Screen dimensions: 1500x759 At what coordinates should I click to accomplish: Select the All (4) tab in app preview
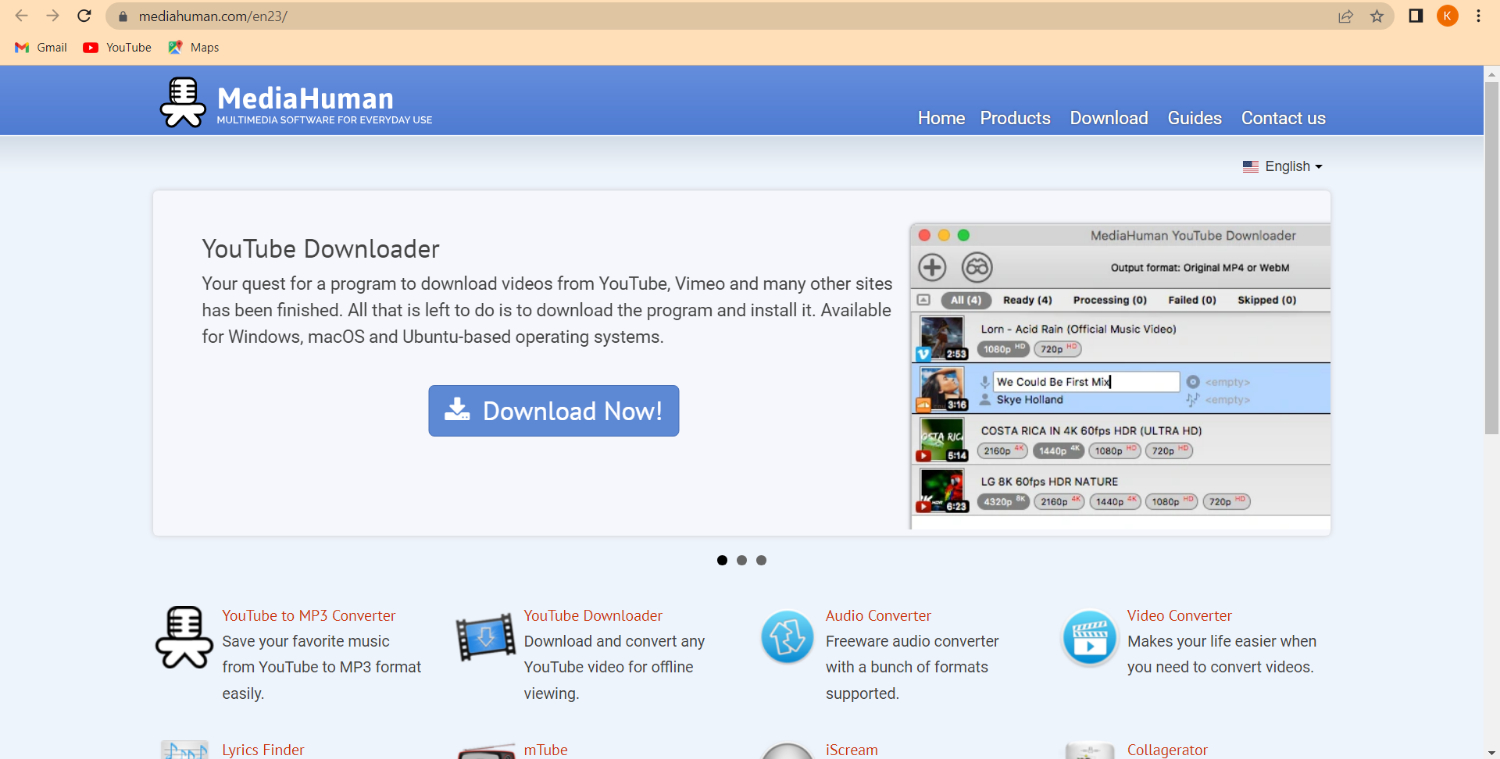tap(966, 300)
